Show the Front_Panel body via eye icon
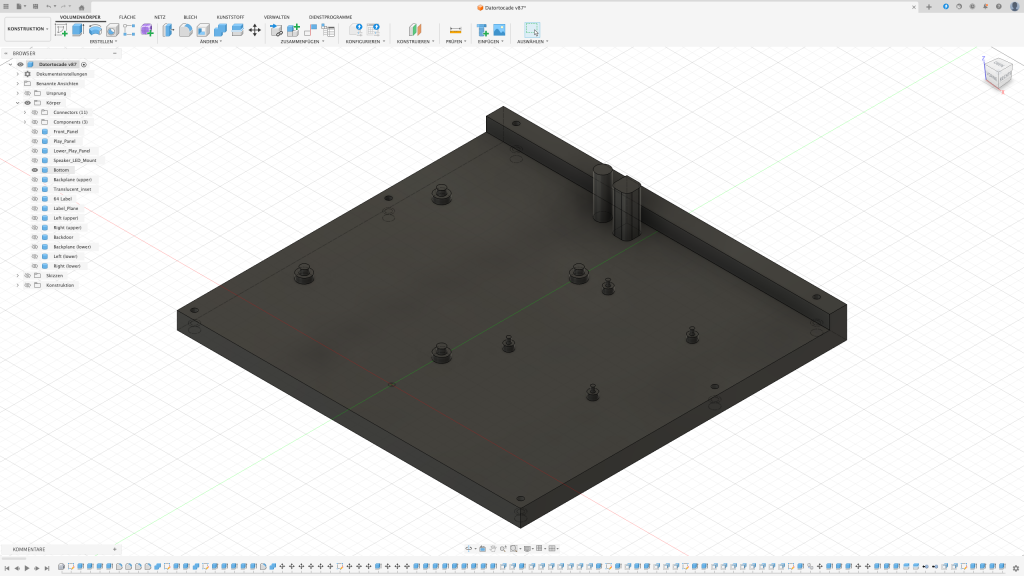 [35, 131]
